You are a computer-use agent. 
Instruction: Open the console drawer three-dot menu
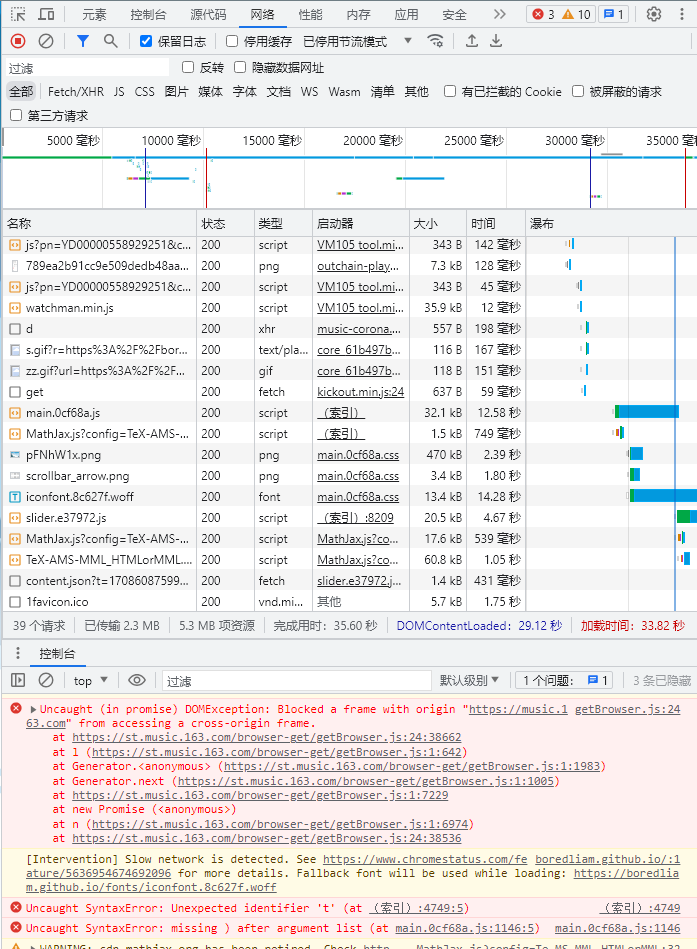coord(18,653)
